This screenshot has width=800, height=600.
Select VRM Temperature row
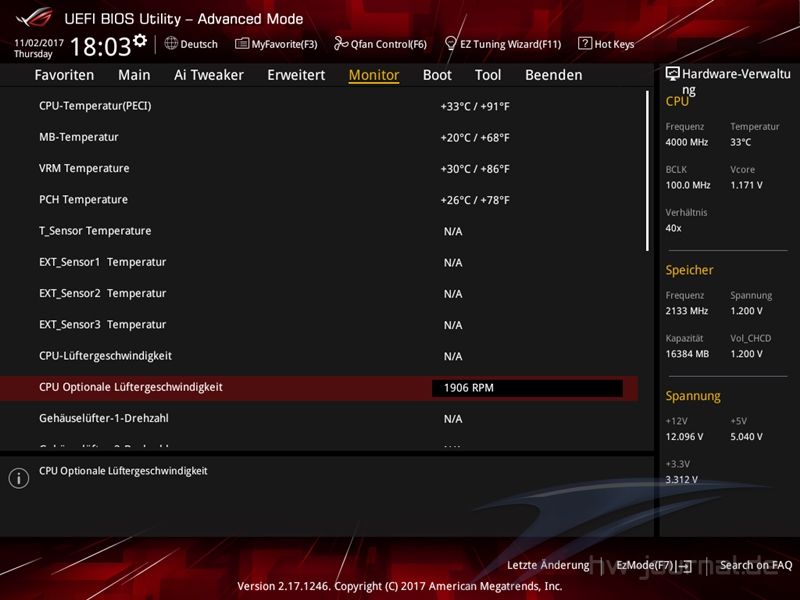point(319,168)
